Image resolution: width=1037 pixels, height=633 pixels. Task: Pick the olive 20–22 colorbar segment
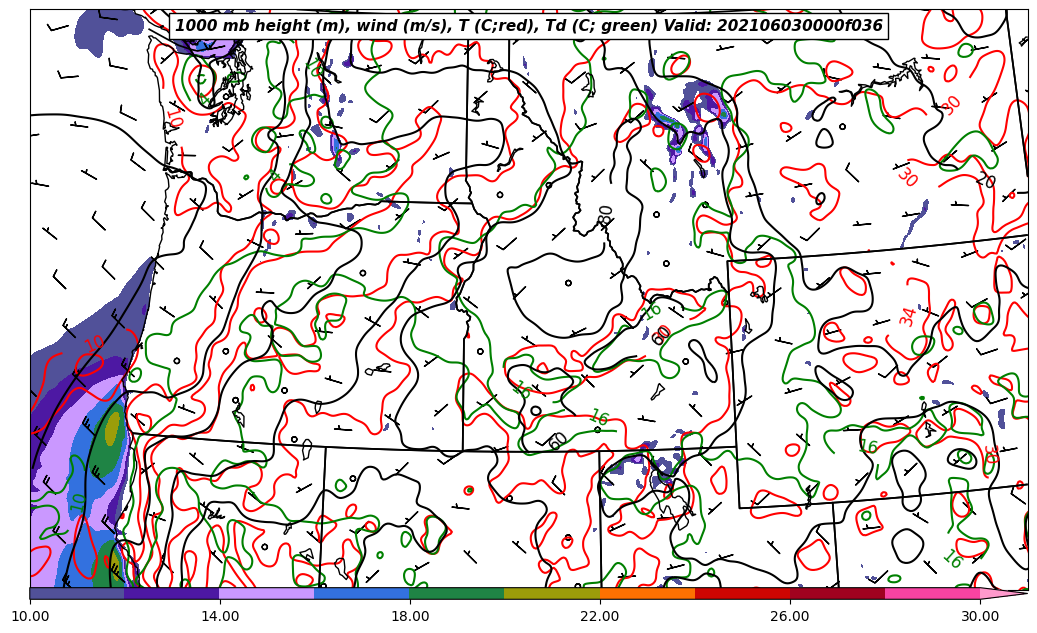552,593
